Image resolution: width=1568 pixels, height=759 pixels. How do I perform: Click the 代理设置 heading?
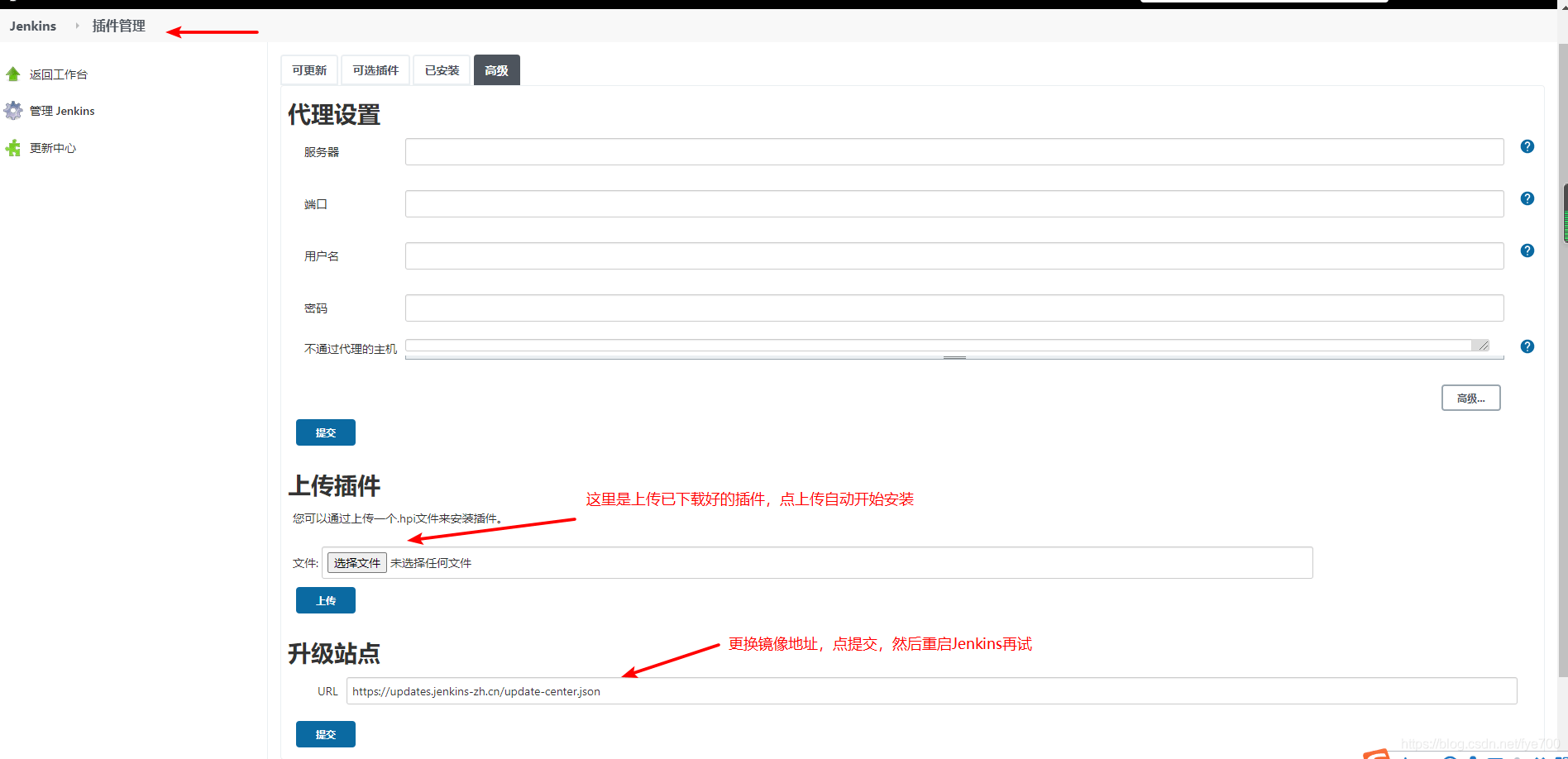point(334,115)
